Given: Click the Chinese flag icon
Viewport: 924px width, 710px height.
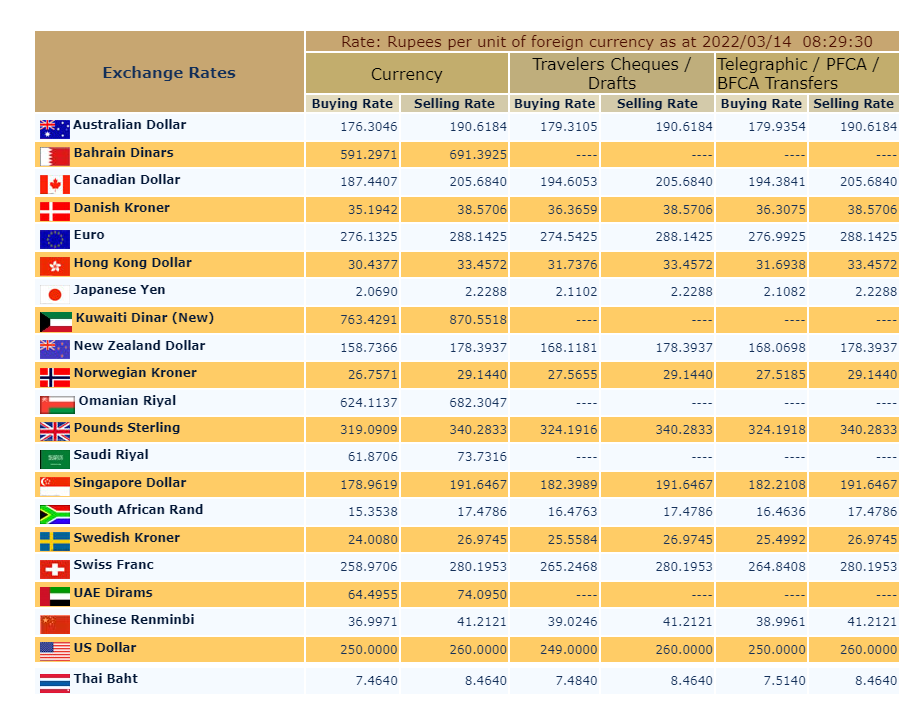Looking at the screenshot, I should [x=55, y=624].
